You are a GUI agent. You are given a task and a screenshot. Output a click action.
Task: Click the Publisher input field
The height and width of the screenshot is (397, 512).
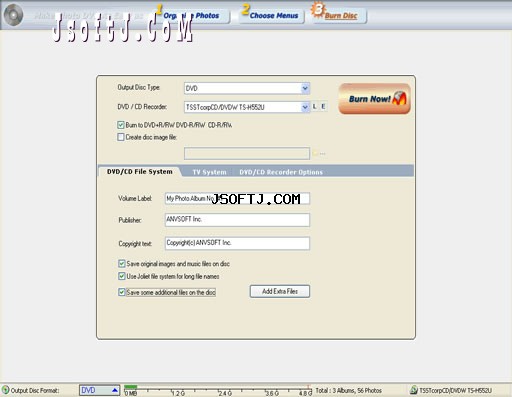tap(237, 220)
